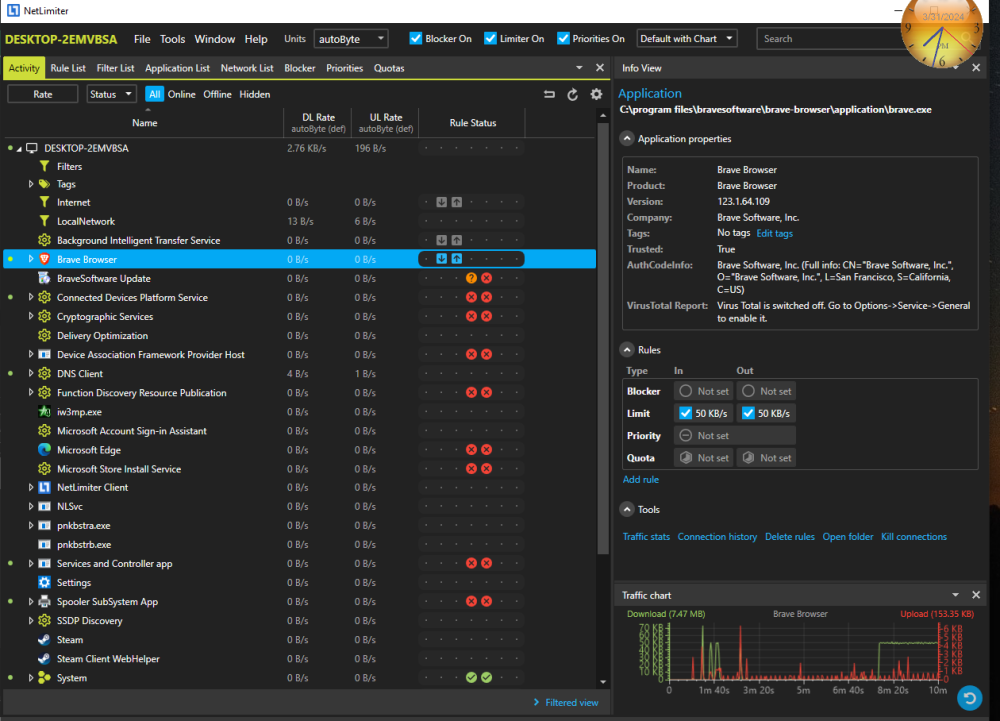Open the Default with Chart layout dropdown
1000x721 pixels.
(686, 39)
